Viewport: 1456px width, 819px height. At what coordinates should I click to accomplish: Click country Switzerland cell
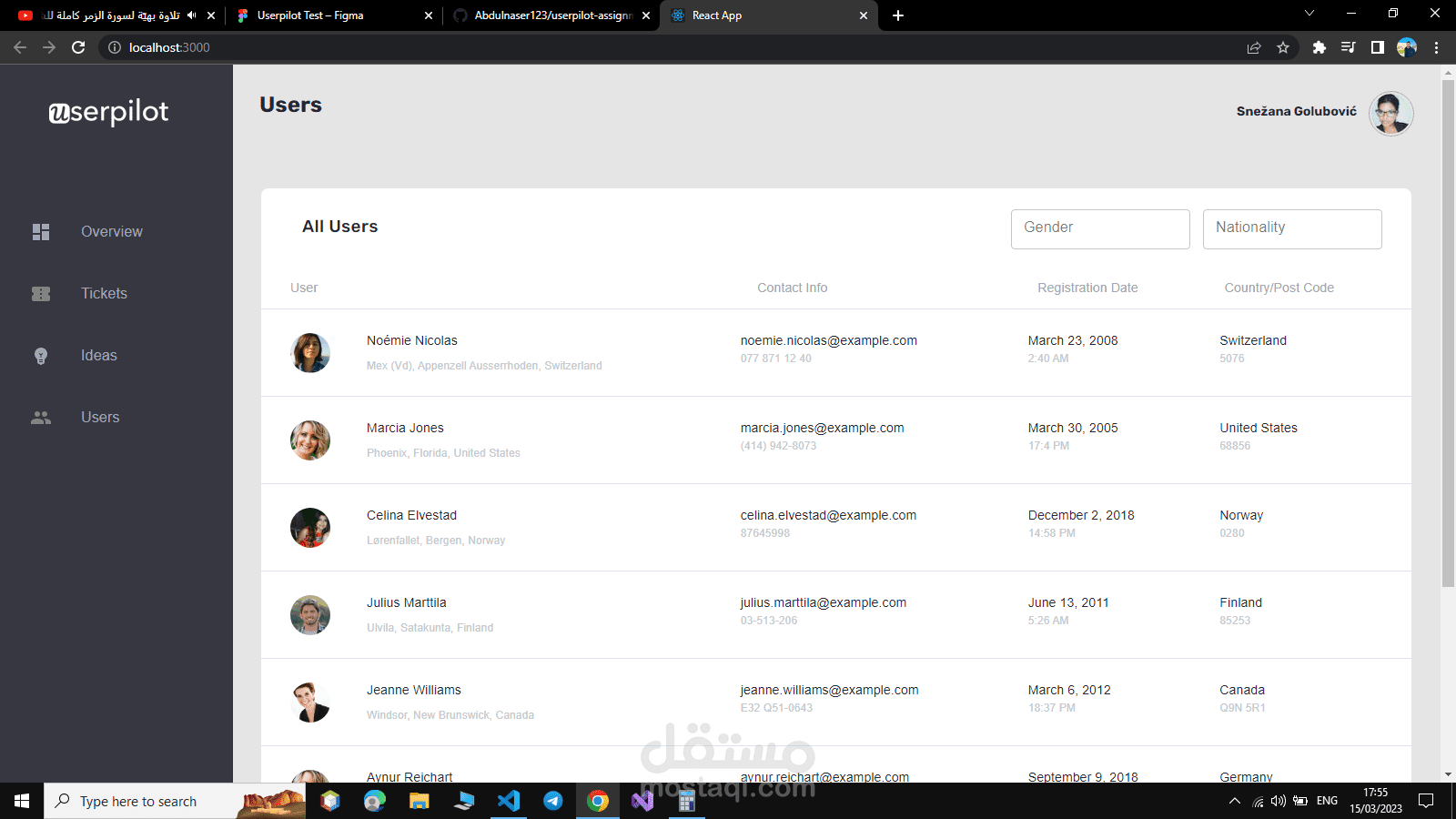[x=1253, y=340]
